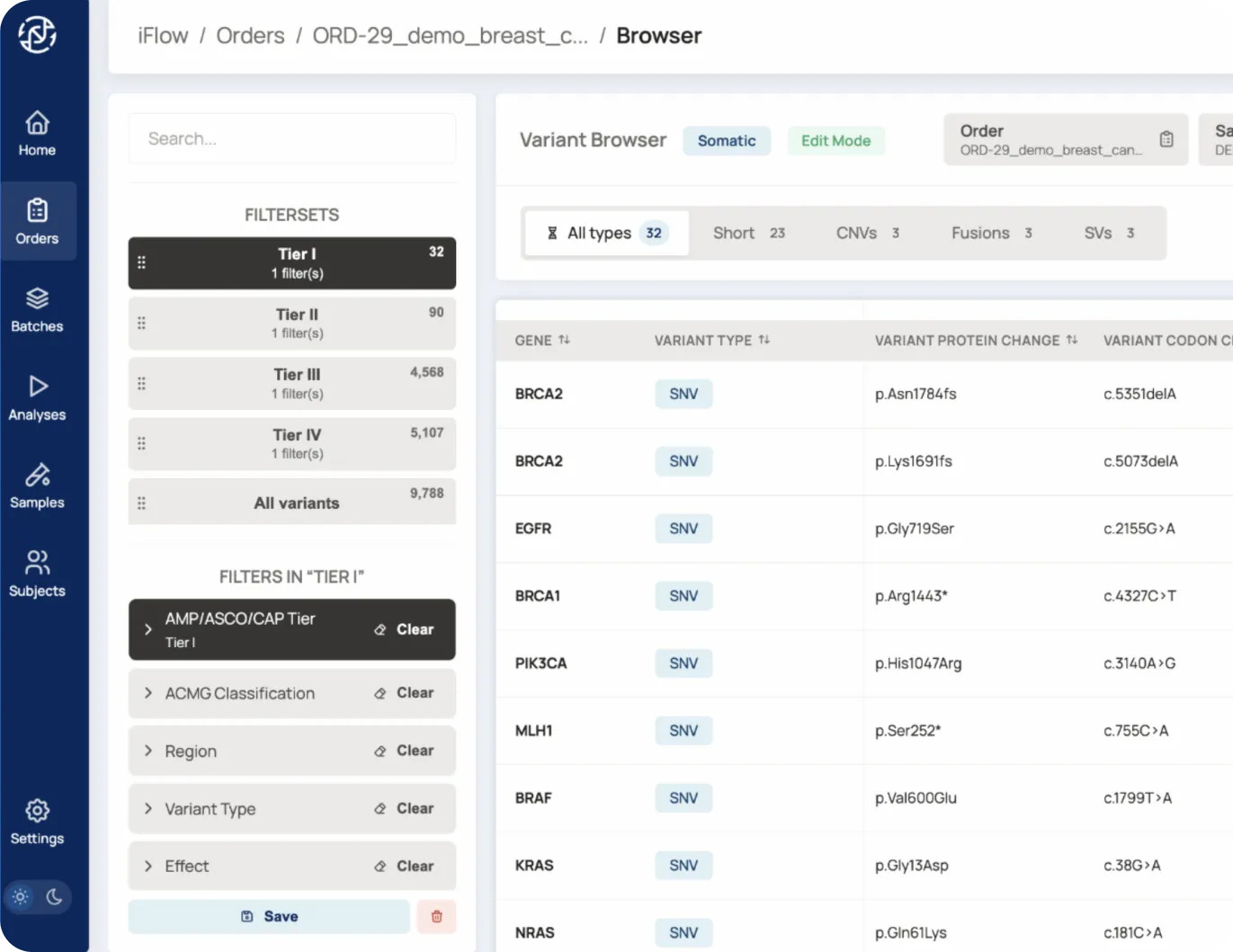This screenshot has height=952, width=1233.
Task: Click drag handle on All variants filterset
Action: pos(141,503)
